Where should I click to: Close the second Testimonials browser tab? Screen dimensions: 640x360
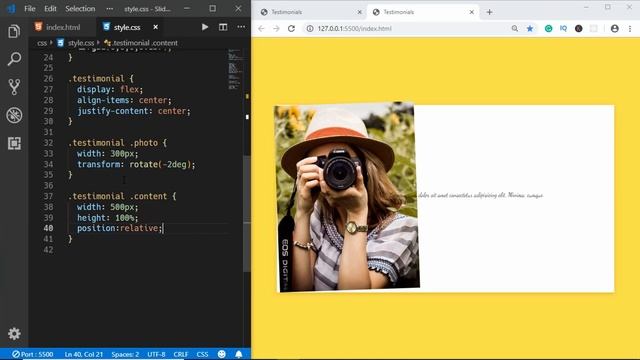[471, 12]
